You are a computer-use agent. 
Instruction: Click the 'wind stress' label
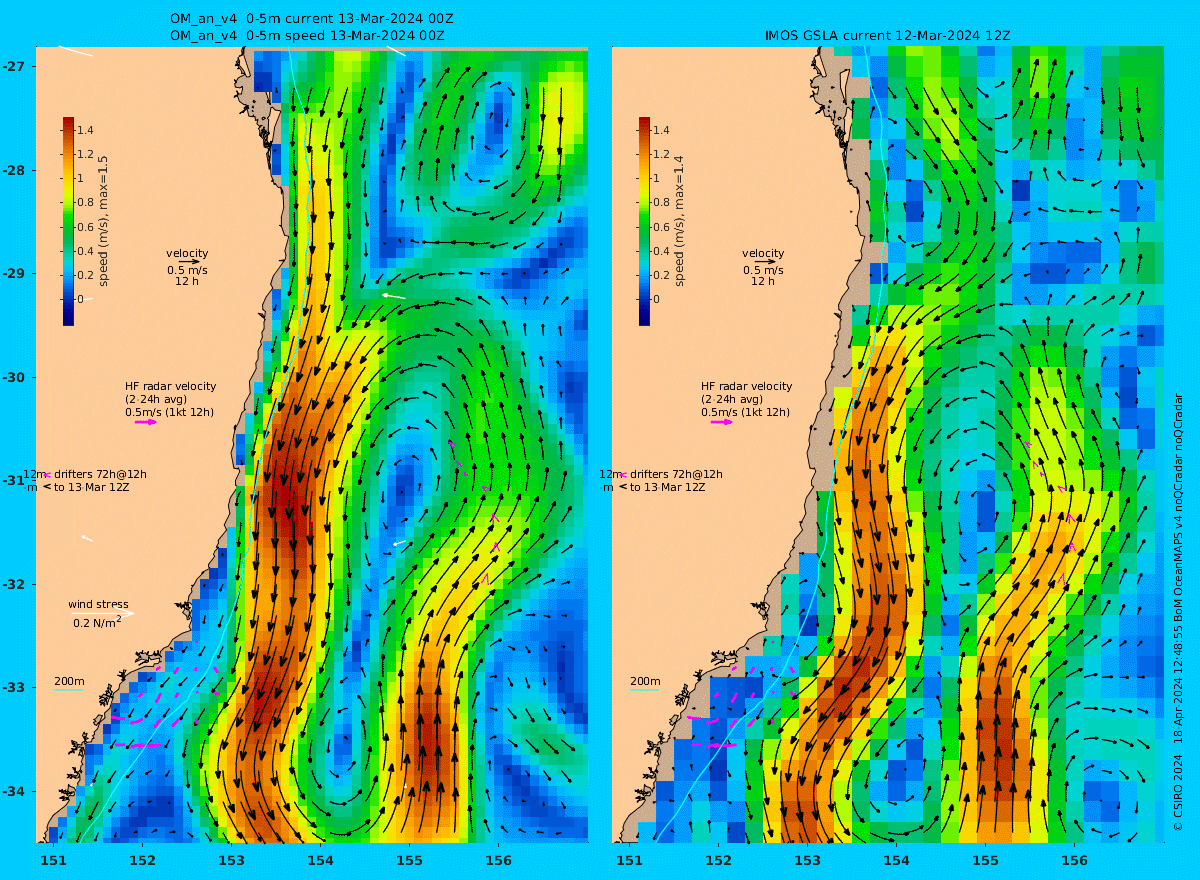pos(98,604)
